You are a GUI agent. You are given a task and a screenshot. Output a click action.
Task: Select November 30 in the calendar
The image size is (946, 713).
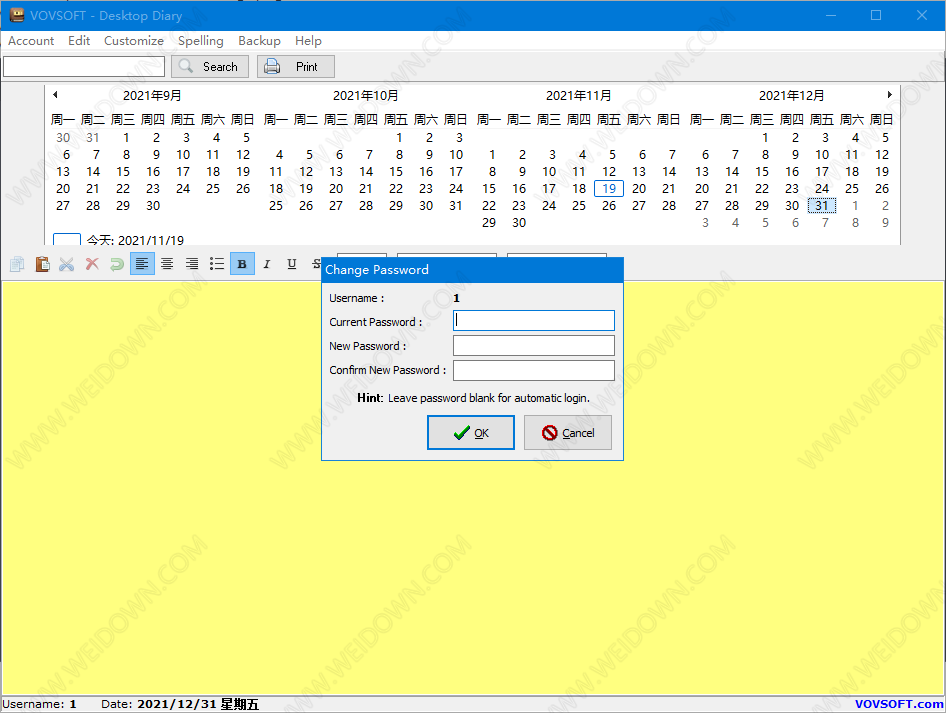pyautogui.click(x=519, y=223)
